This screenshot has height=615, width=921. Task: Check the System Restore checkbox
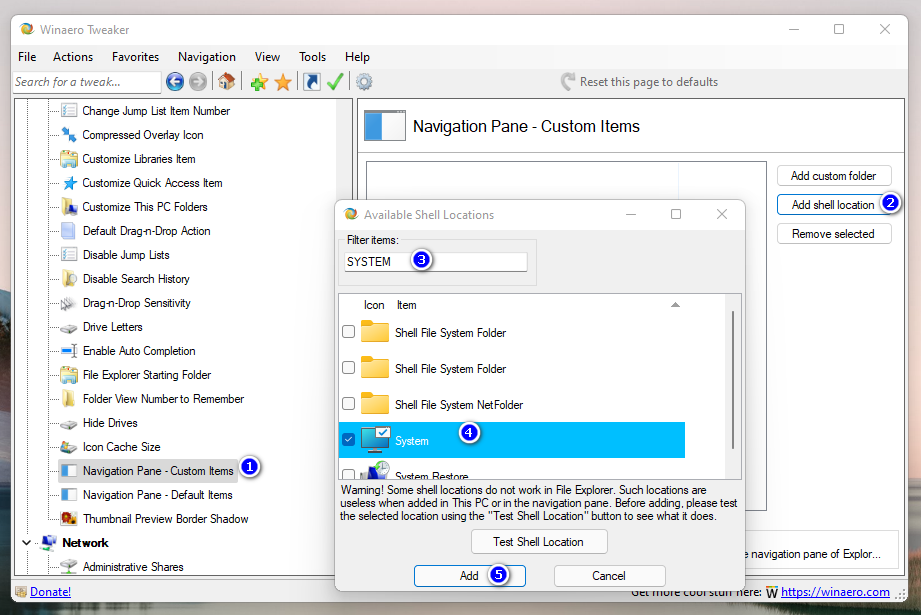point(348,474)
